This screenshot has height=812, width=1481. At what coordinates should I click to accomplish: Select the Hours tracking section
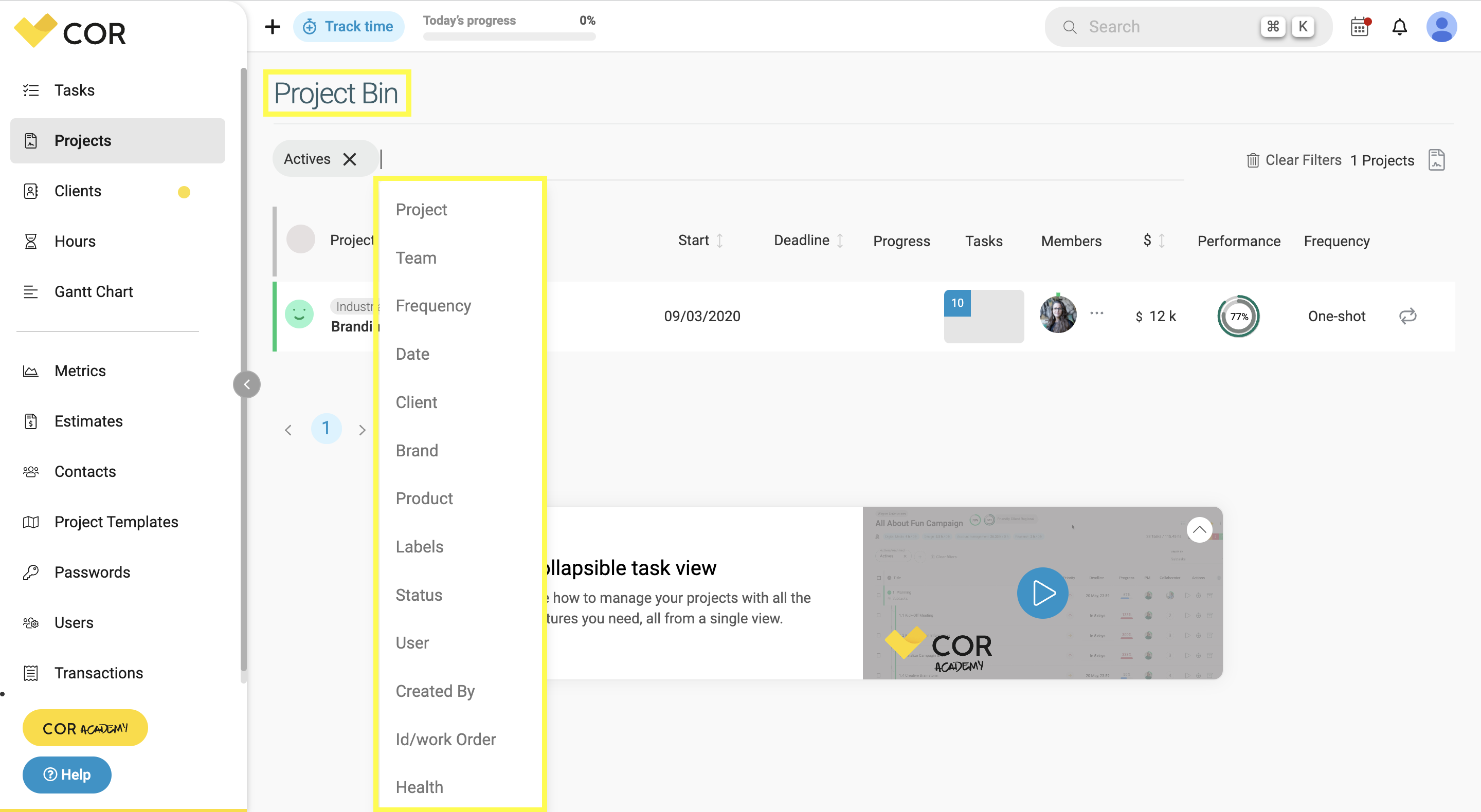coord(75,241)
